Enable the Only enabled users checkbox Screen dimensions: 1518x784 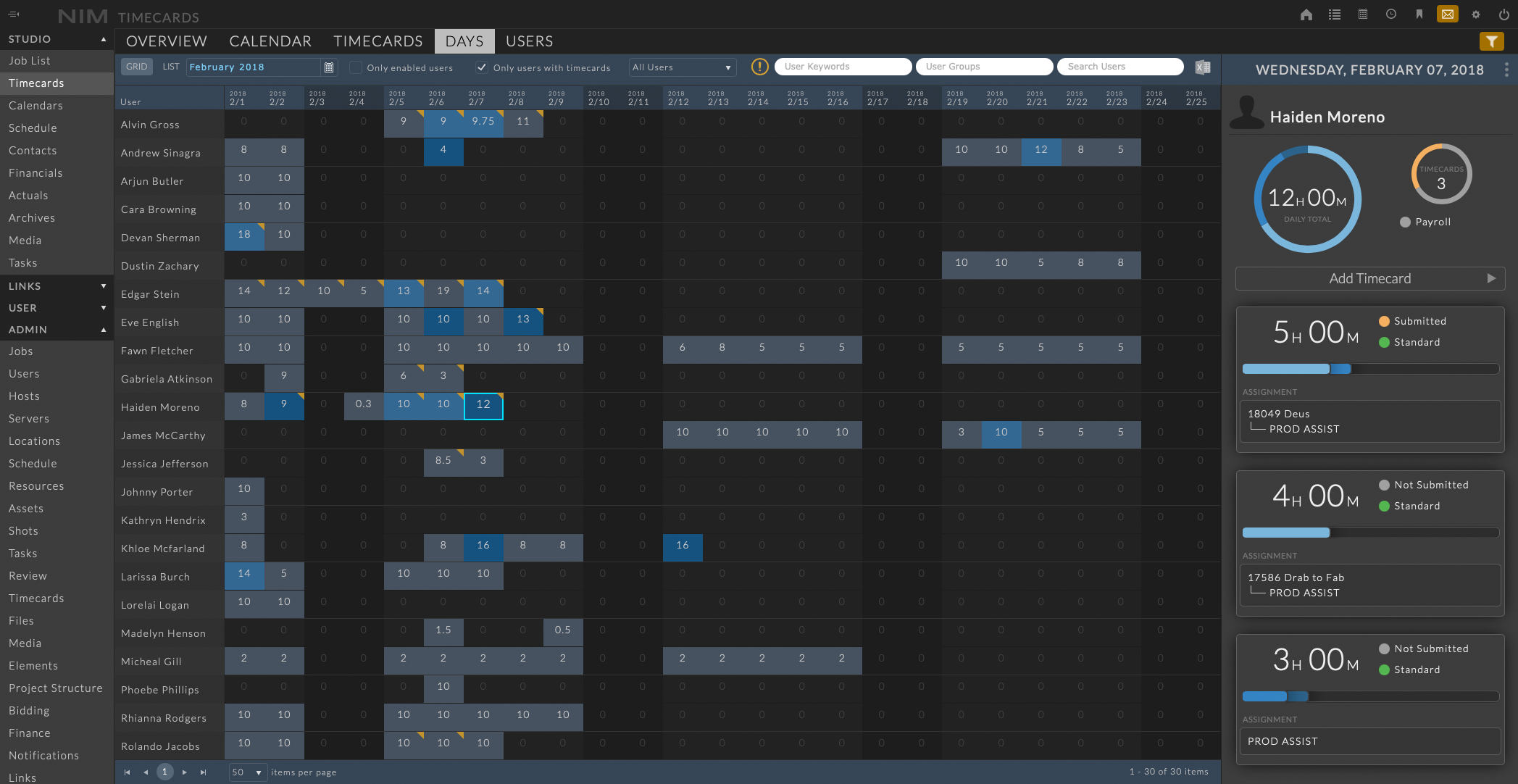[x=356, y=67]
